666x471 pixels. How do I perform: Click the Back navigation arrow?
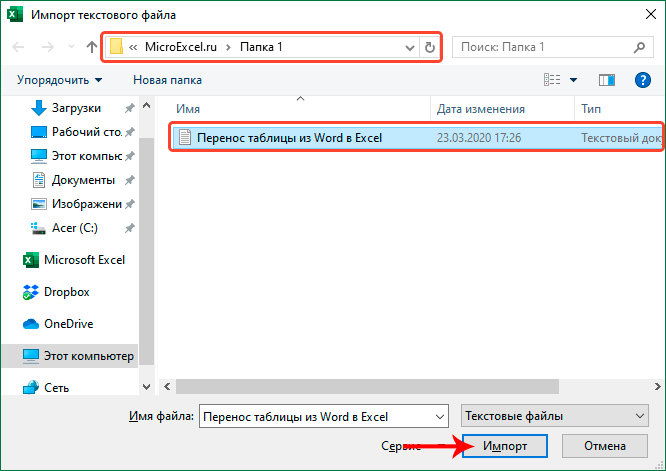pos(18,47)
